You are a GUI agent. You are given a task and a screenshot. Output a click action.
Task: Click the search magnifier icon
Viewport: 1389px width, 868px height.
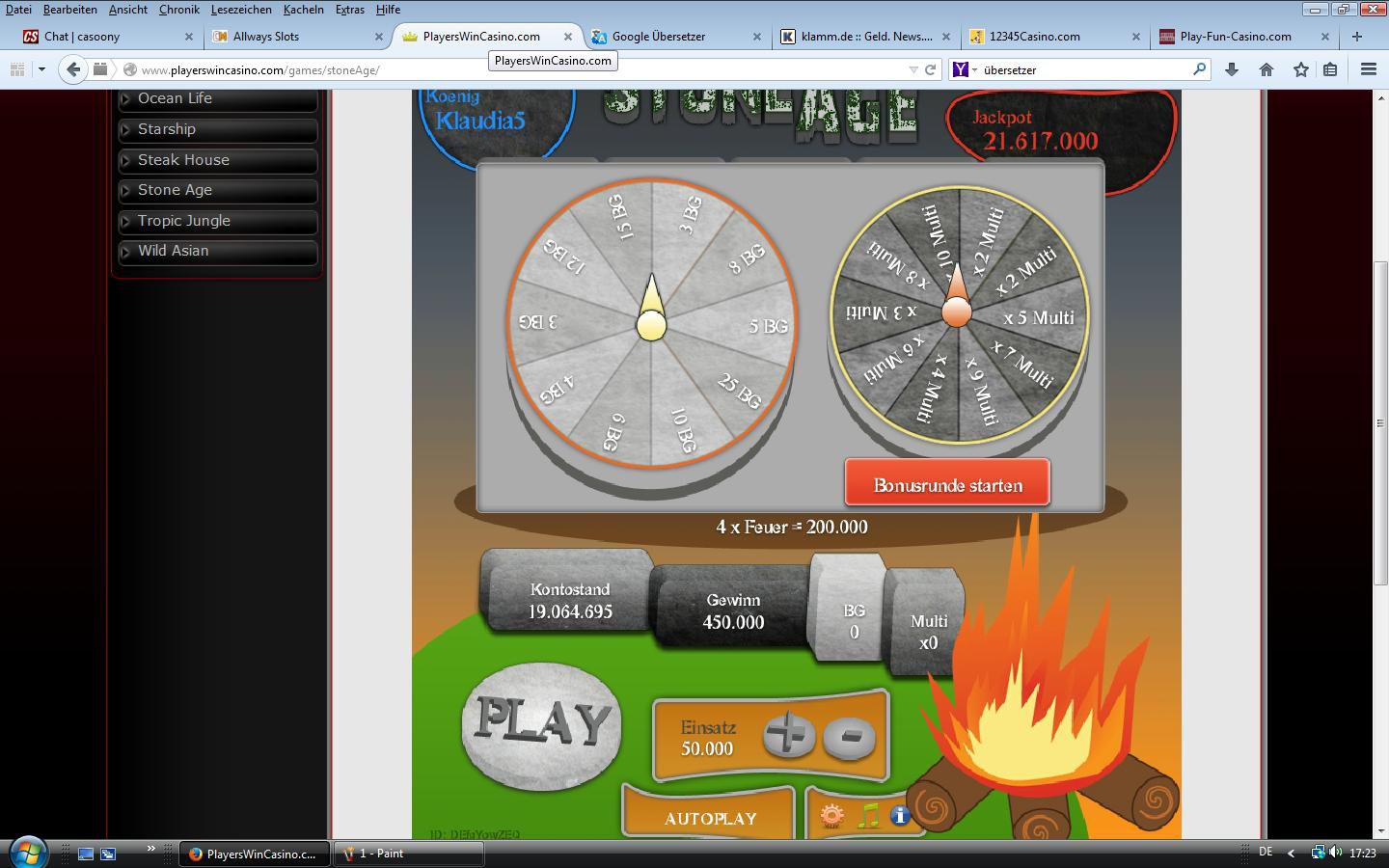(1199, 69)
